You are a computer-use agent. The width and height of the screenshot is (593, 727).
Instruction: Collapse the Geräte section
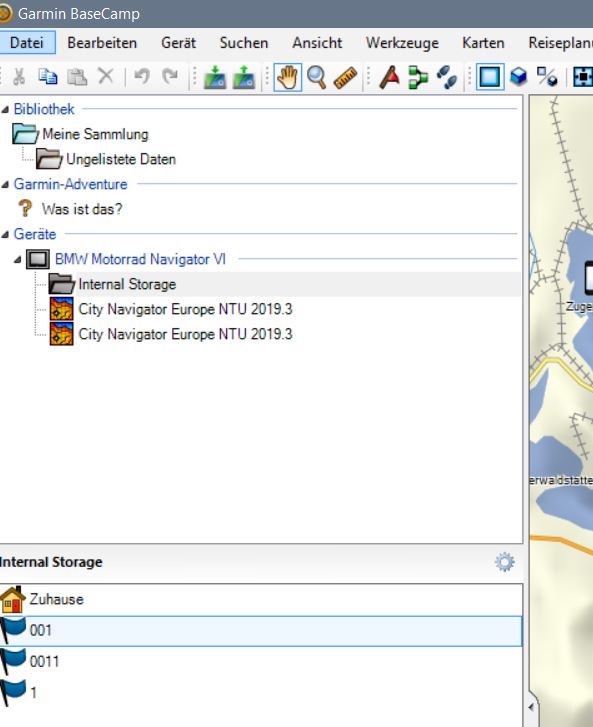click(x=5, y=235)
